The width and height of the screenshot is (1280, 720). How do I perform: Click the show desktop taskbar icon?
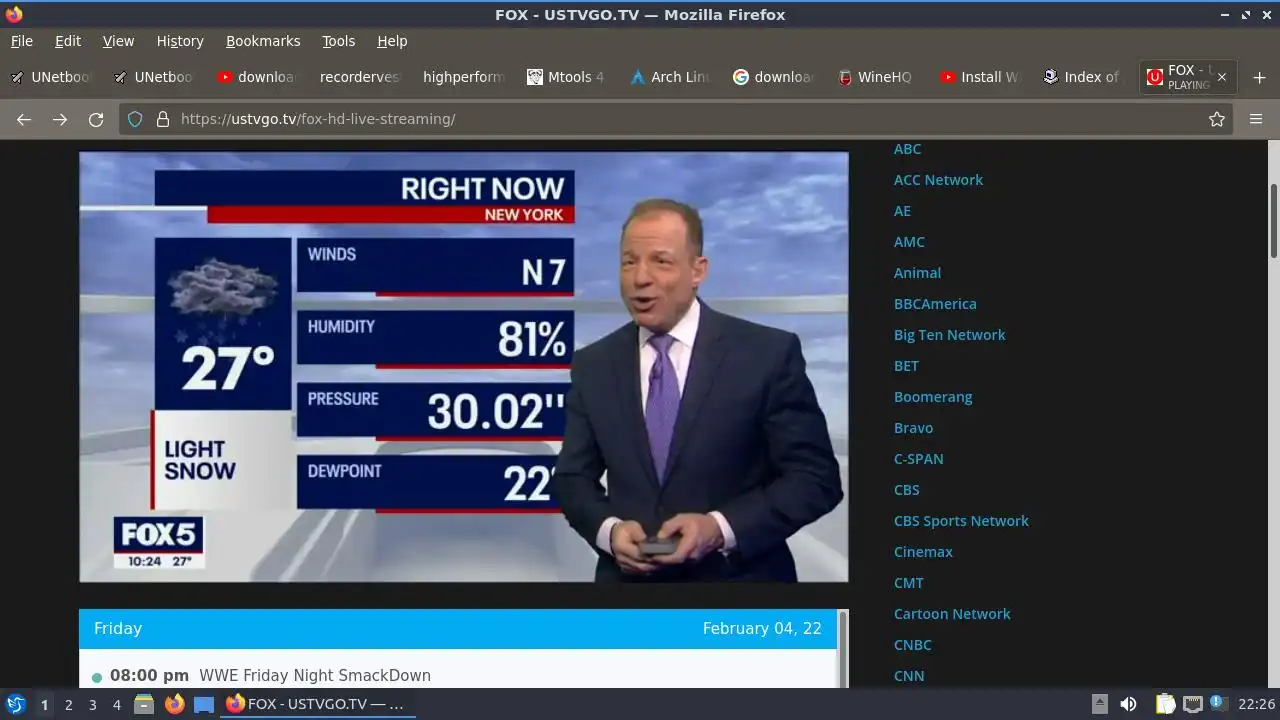204,704
